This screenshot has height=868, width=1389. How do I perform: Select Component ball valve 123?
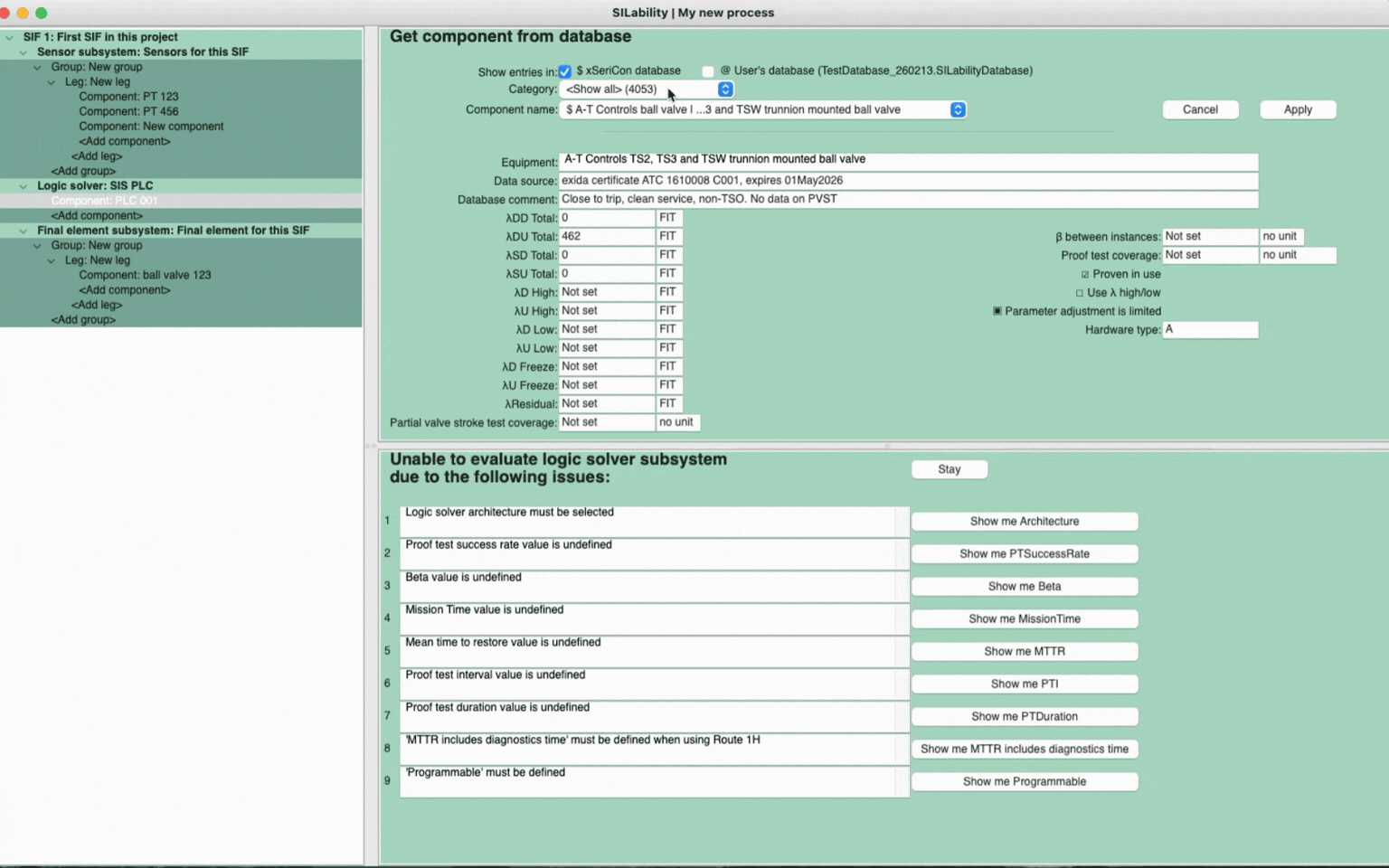click(x=145, y=275)
